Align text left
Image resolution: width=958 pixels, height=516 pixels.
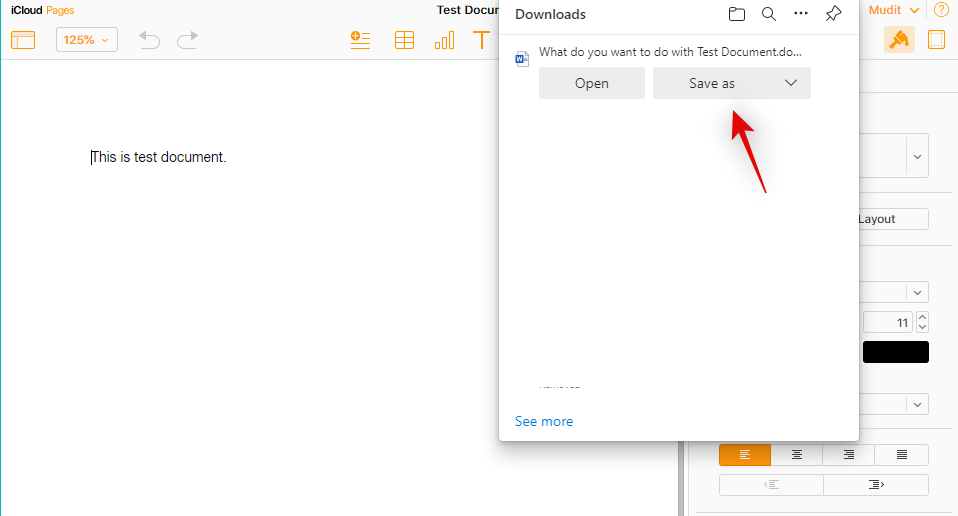(745, 455)
